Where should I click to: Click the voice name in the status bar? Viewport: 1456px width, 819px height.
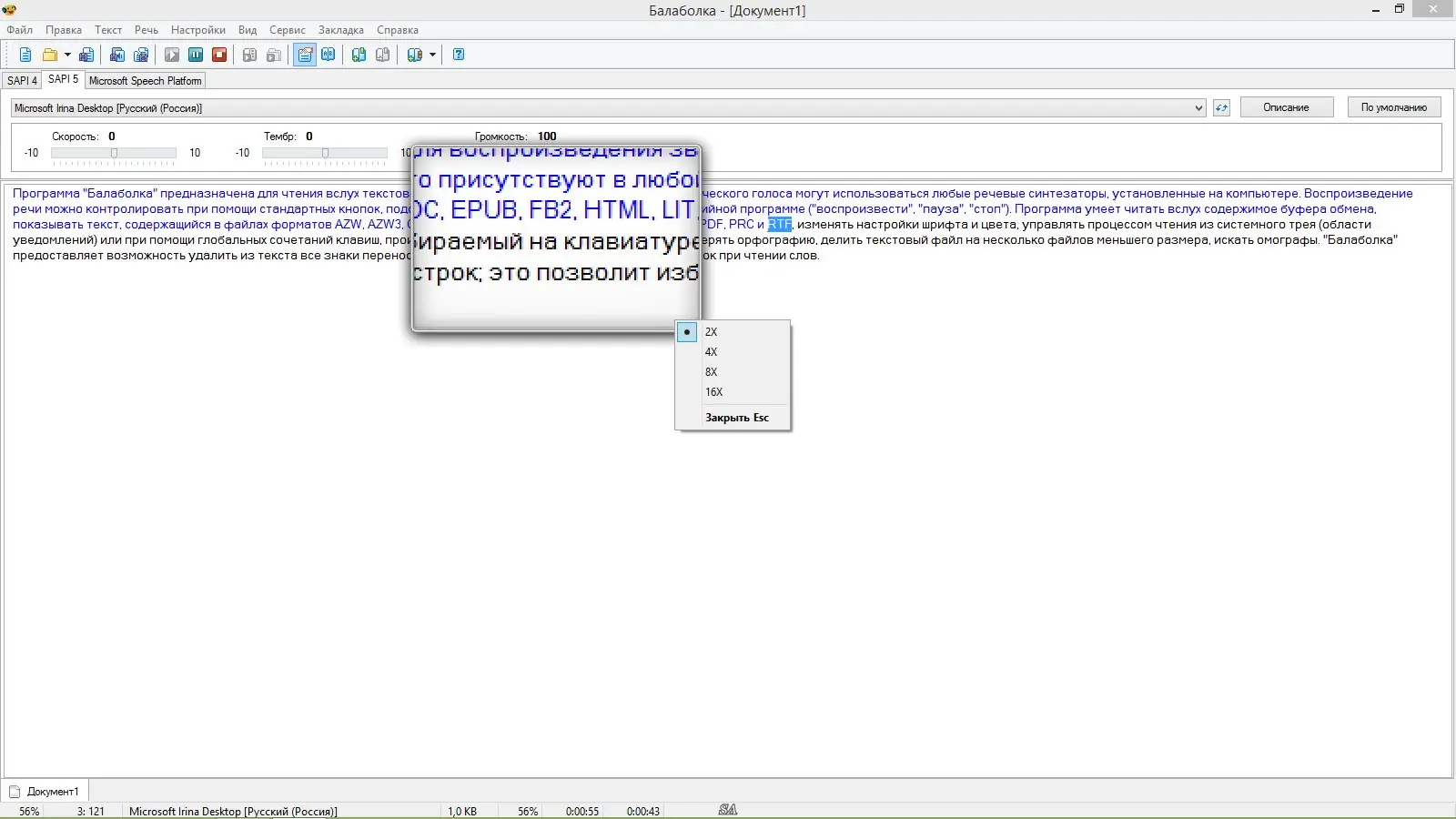click(233, 812)
